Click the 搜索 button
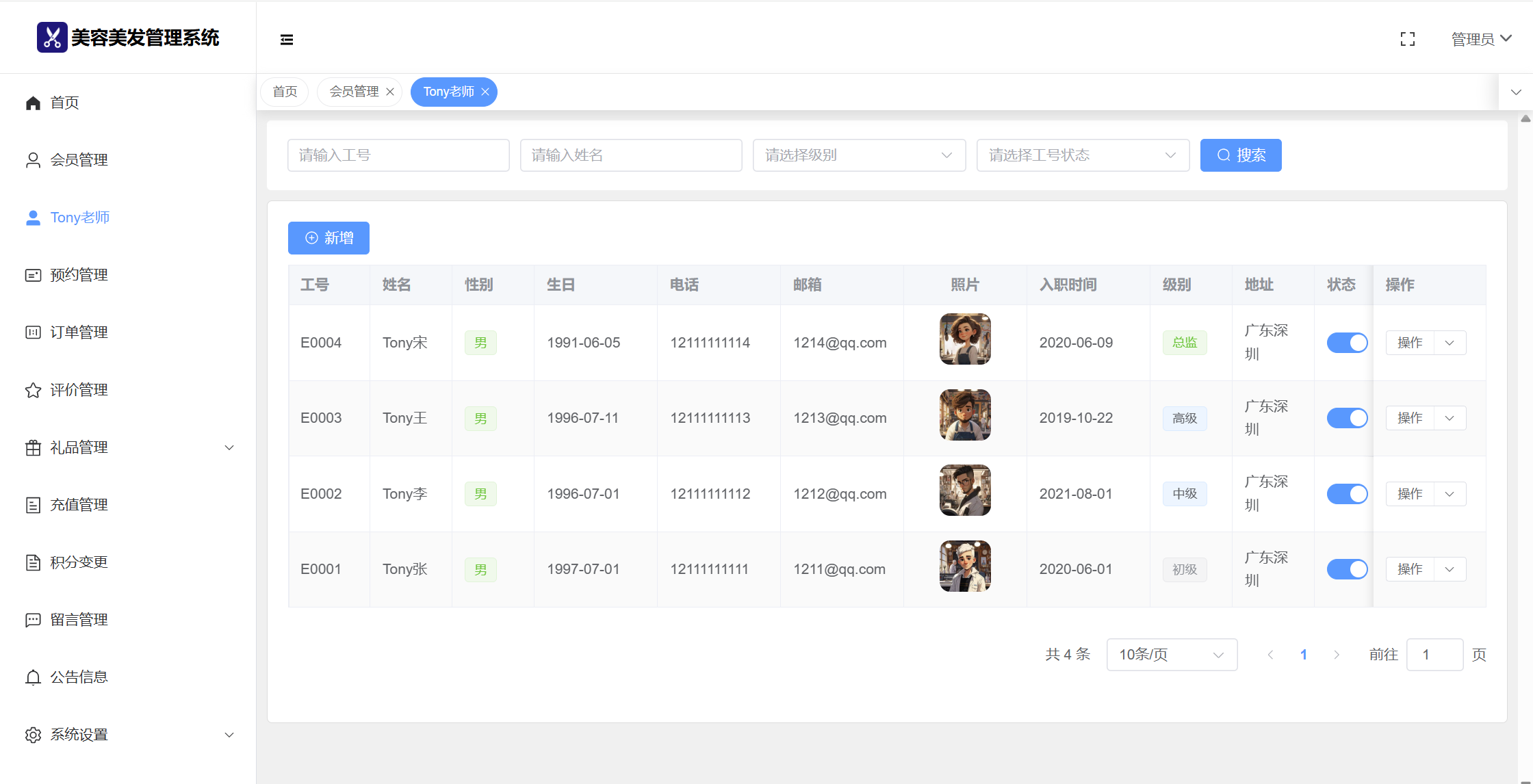The width and height of the screenshot is (1533, 784). pyautogui.click(x=1240, y=155)
